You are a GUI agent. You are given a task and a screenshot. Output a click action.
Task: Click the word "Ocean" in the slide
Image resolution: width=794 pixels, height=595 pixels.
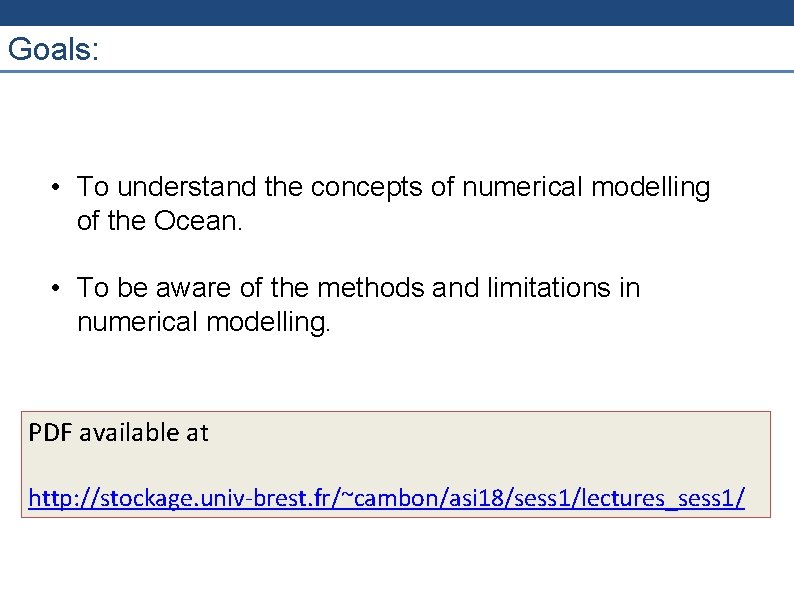pyautogui.click(x=195, y=221)
